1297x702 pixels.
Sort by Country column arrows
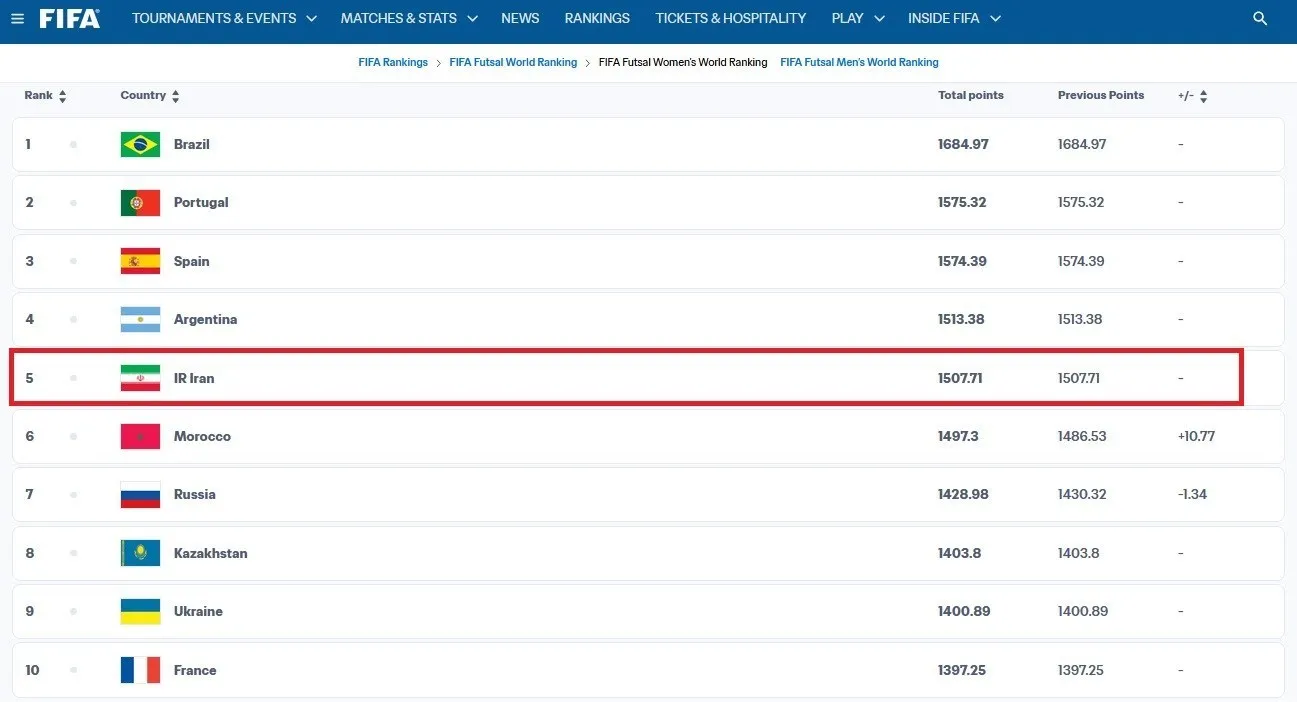click(176, 96)
